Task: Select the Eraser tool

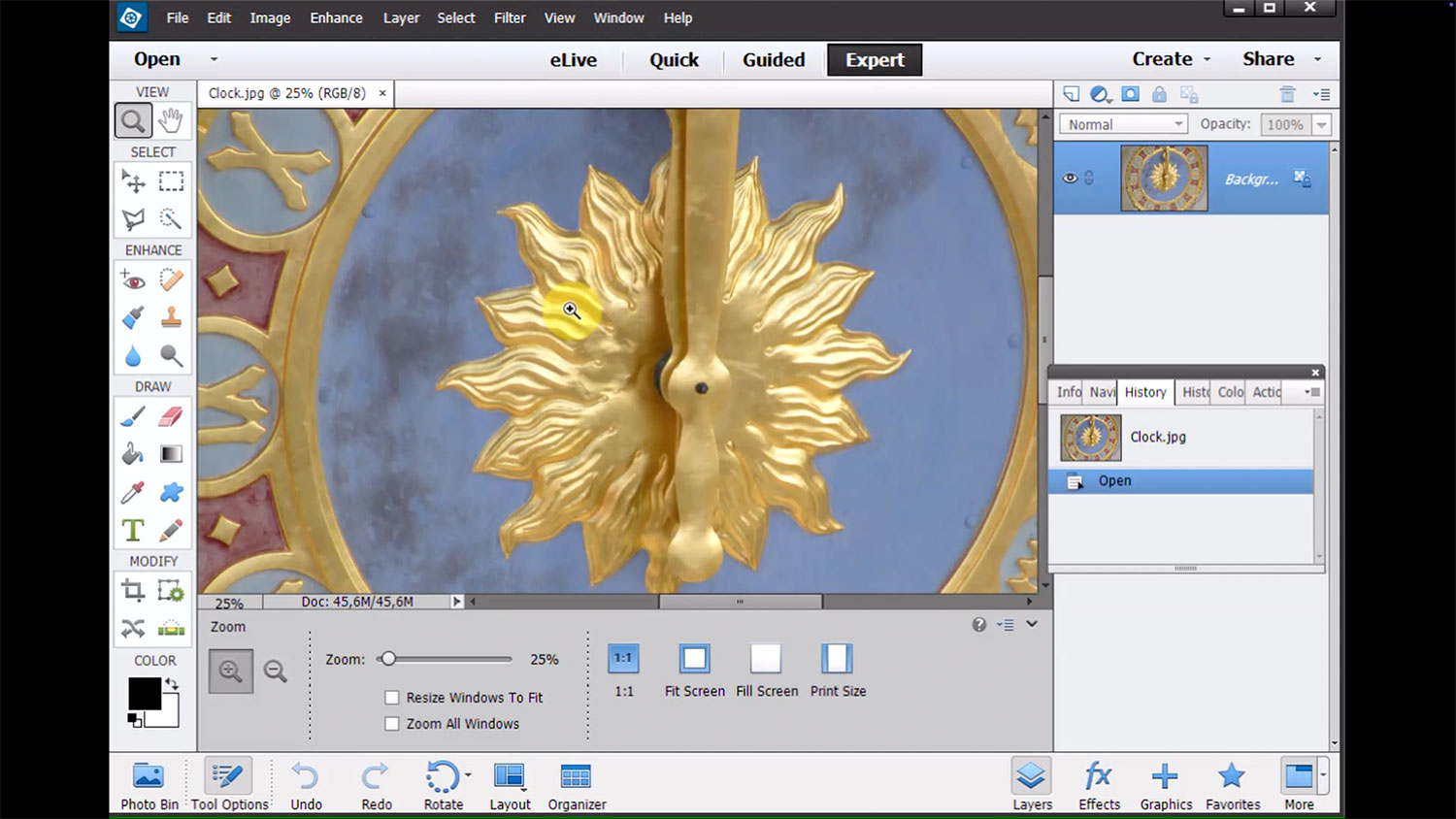Action: pyautogui.click(x=170, y=416)
